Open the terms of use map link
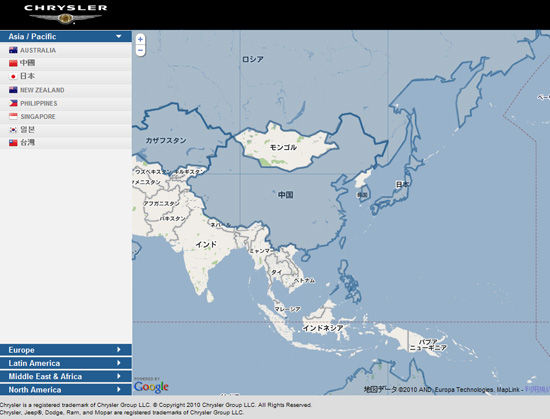This screenshot has height=419, width=550. coord(537,389)
